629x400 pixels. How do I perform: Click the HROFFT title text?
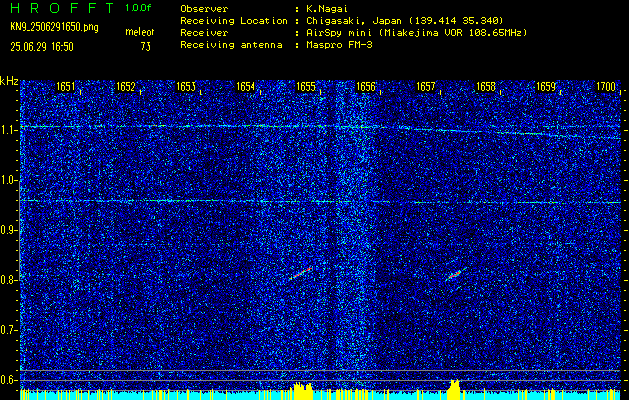[x=62, y=8]
